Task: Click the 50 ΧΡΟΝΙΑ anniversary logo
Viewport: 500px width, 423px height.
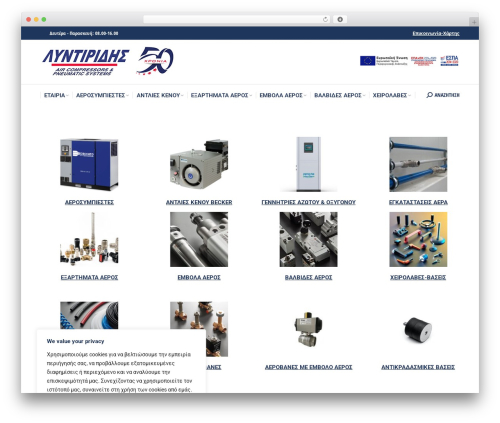Action: point(155,61)
